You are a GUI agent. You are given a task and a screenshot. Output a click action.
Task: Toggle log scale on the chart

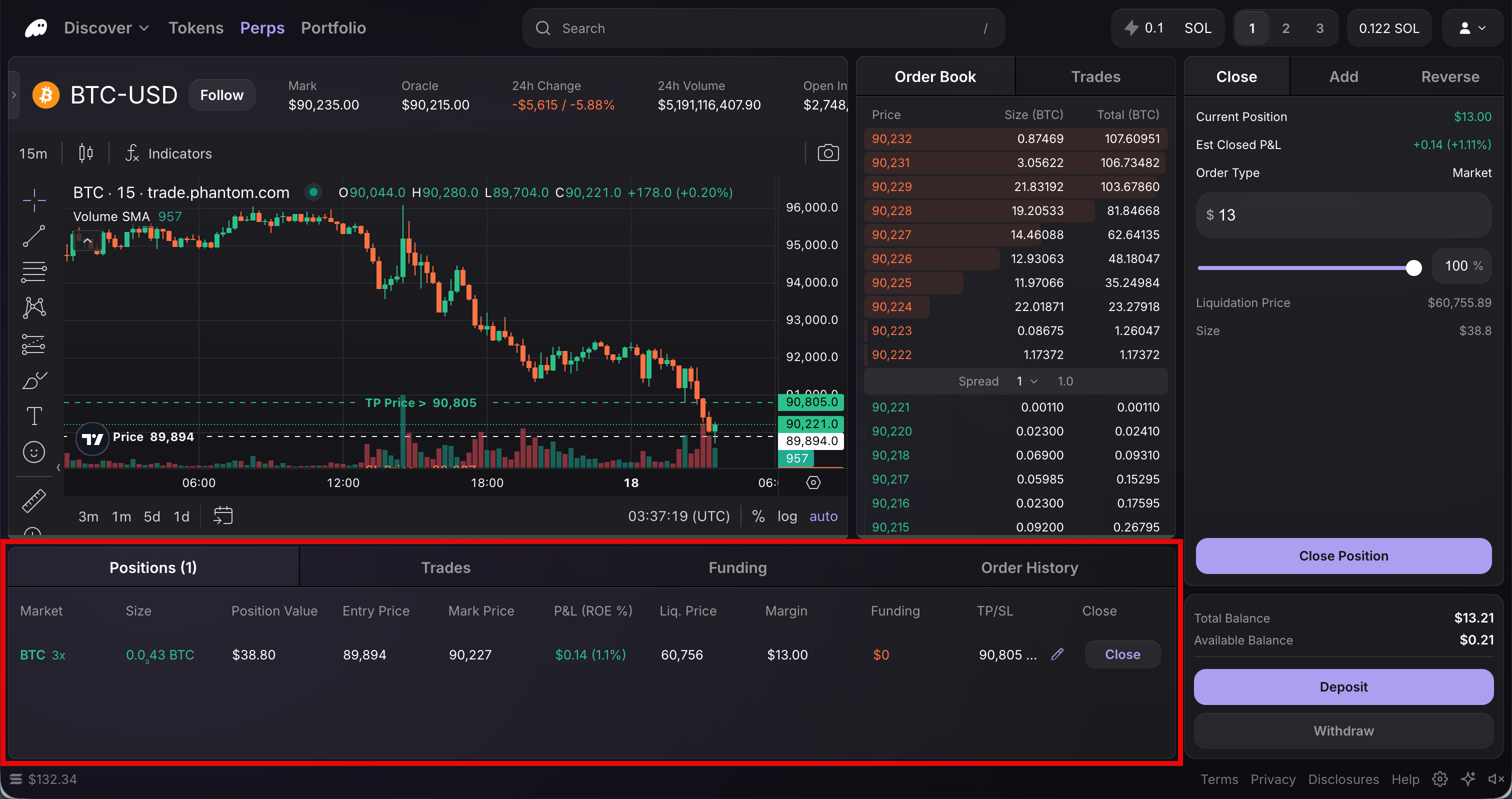click(787, 516)
